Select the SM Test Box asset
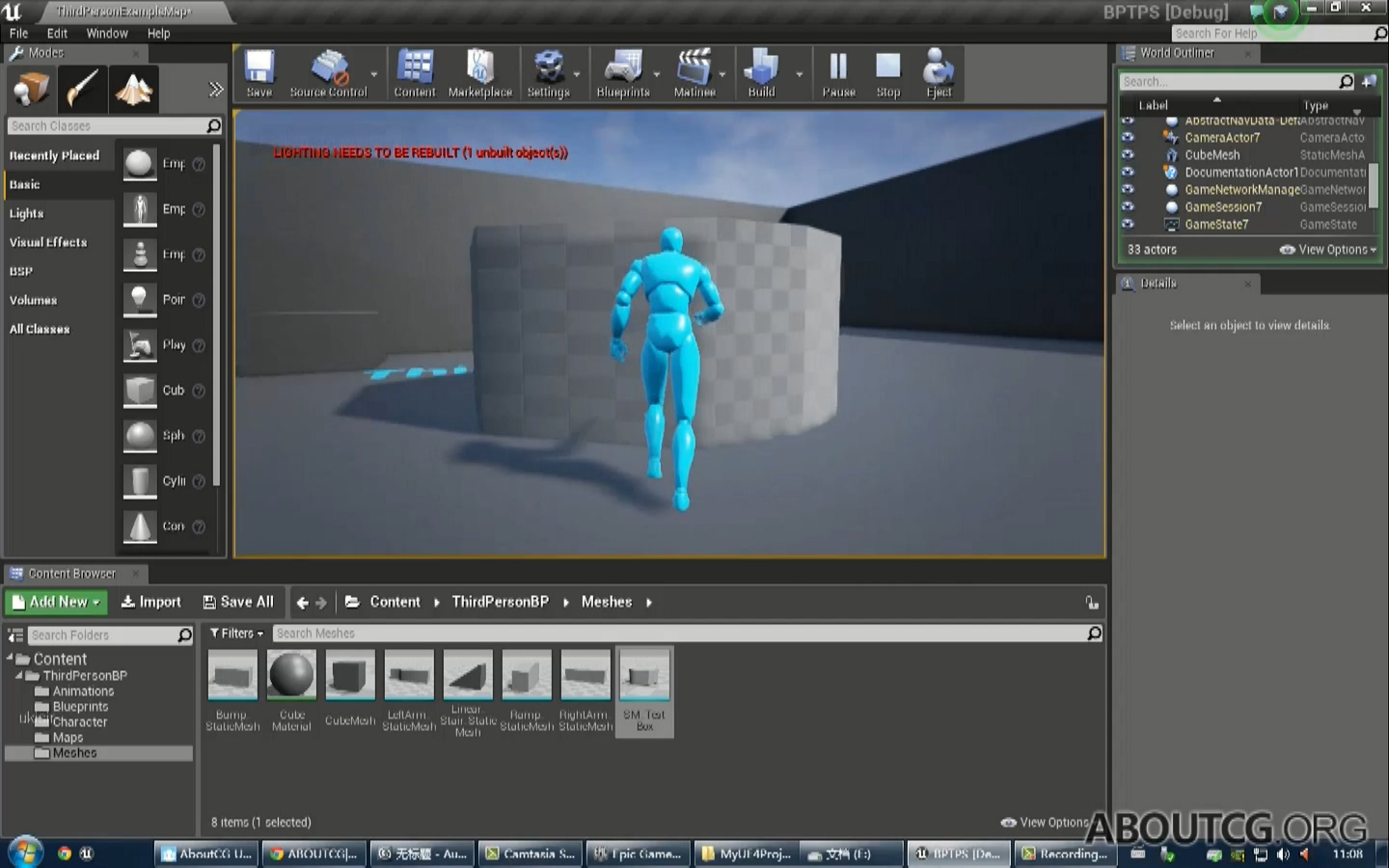Screen dimensions: 1389x868 (644, 691)
